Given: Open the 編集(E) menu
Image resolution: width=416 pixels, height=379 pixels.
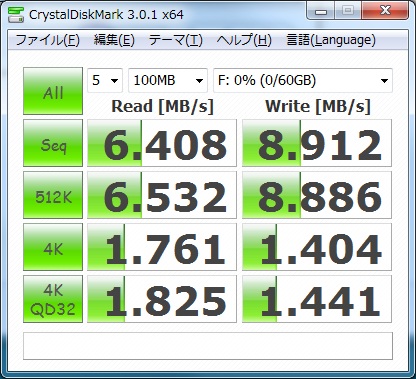Looking at the screenshot, I should [x=114, y=40].
